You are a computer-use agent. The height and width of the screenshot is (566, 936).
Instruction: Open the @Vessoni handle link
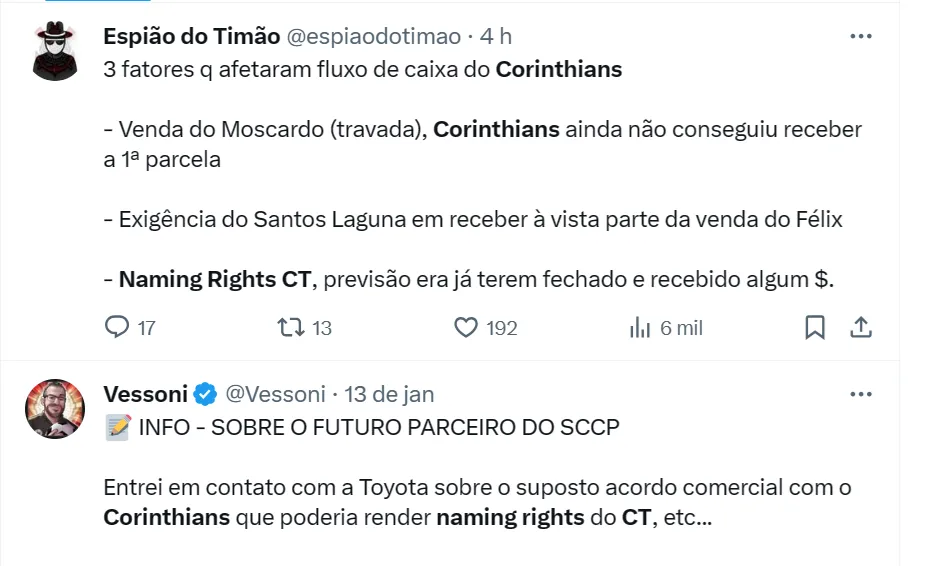tap(275, 394)
